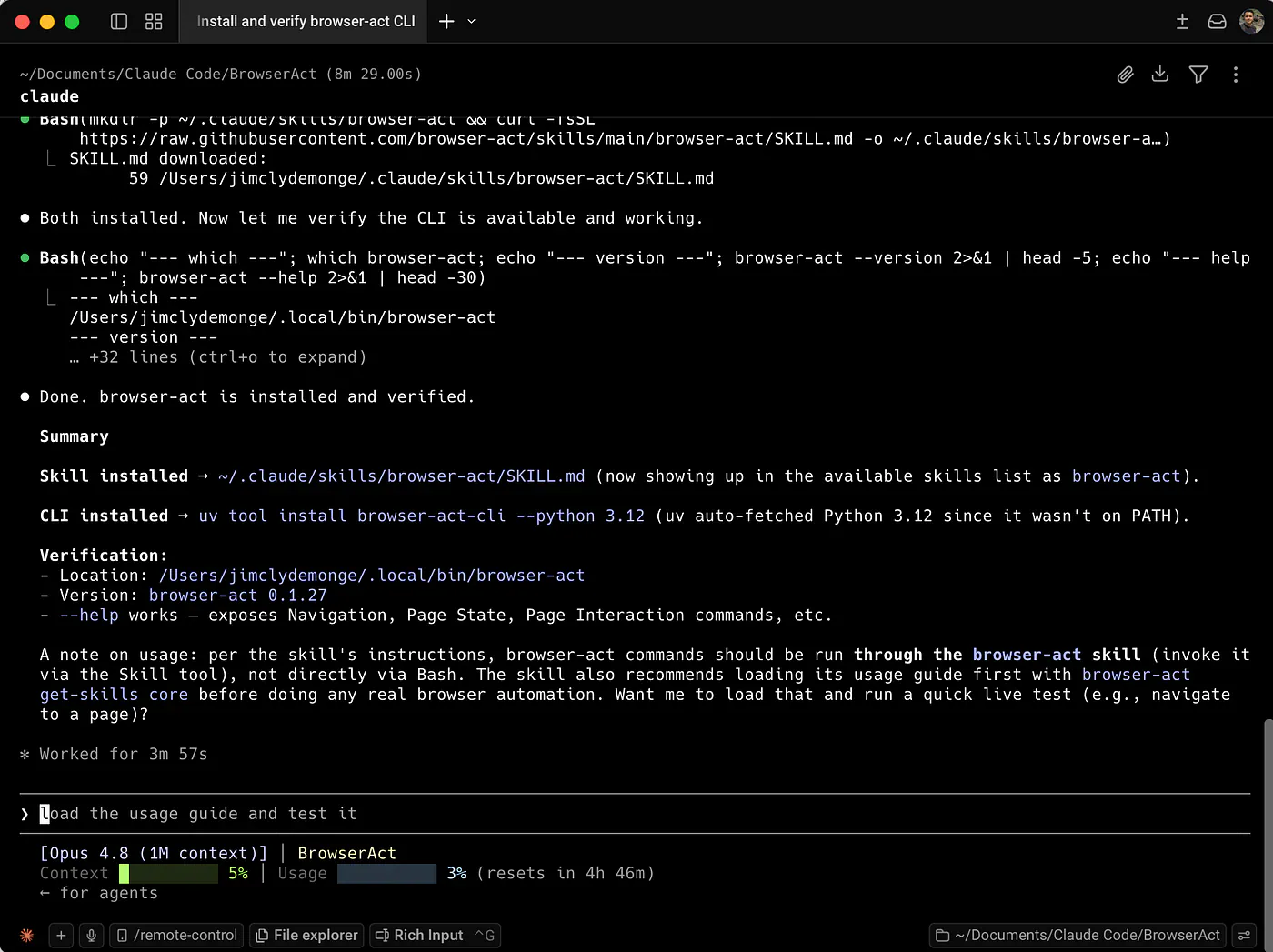Click the "Summary" heading text
This screenshot has width=1273, height=952.
click(x=74, y=437)
